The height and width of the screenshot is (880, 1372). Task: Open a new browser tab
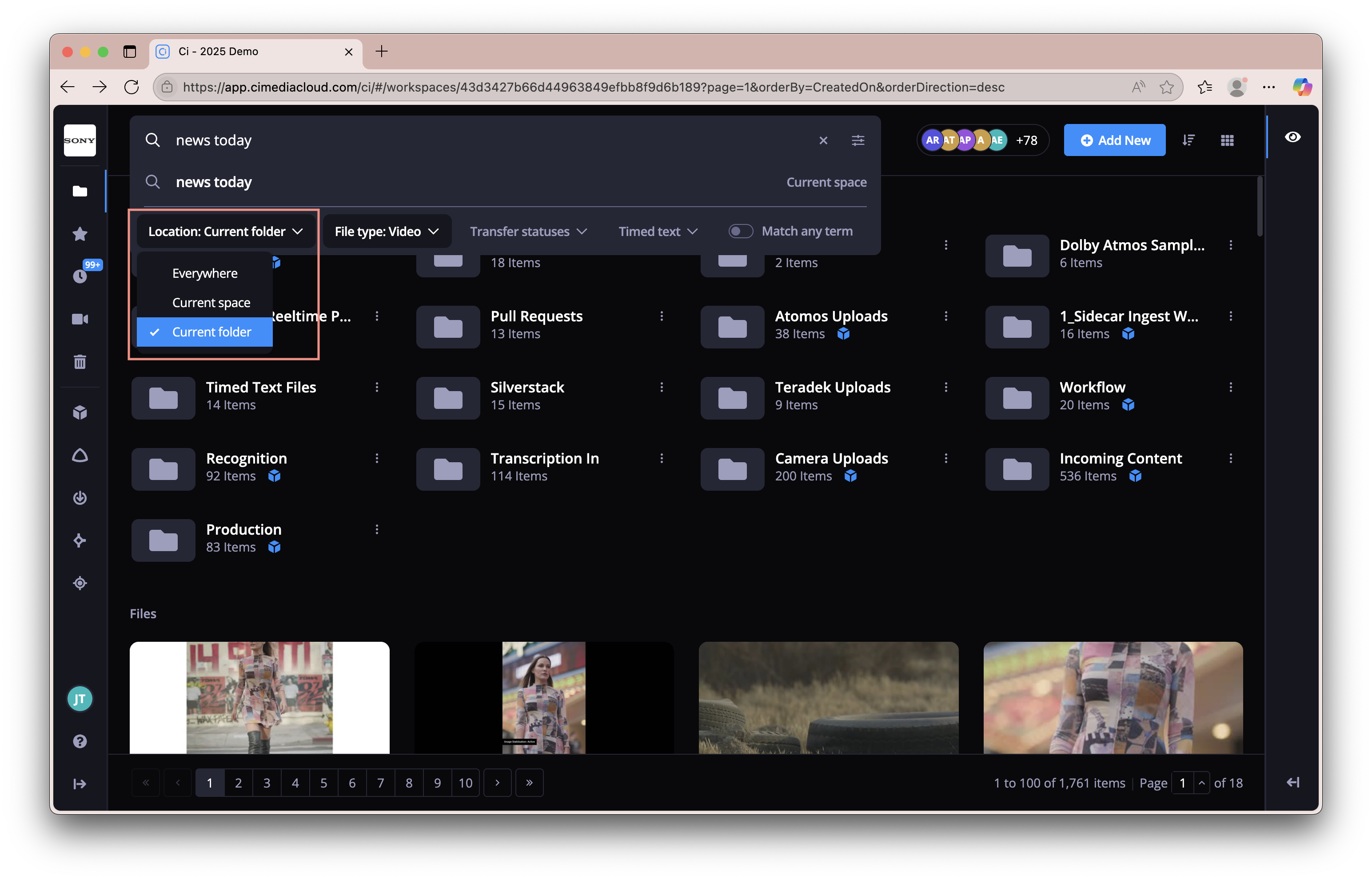tap(382, 52)
